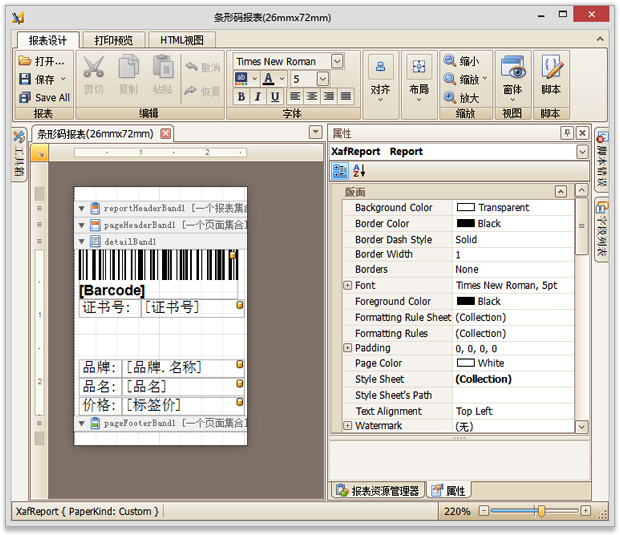Close the 属性 properties panel
Image resolution: width=620 pixels, height=535 pixels.
point(582,133)
